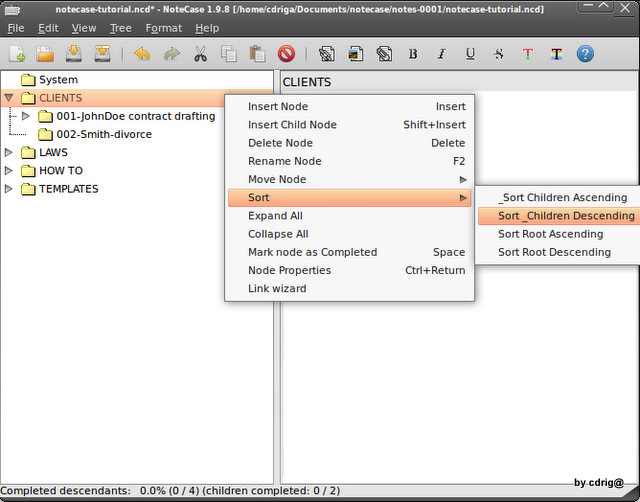This screenshot has height=502, width=640.
Task: Select the HOW TO tree node
Action: (x=61, y=171)
